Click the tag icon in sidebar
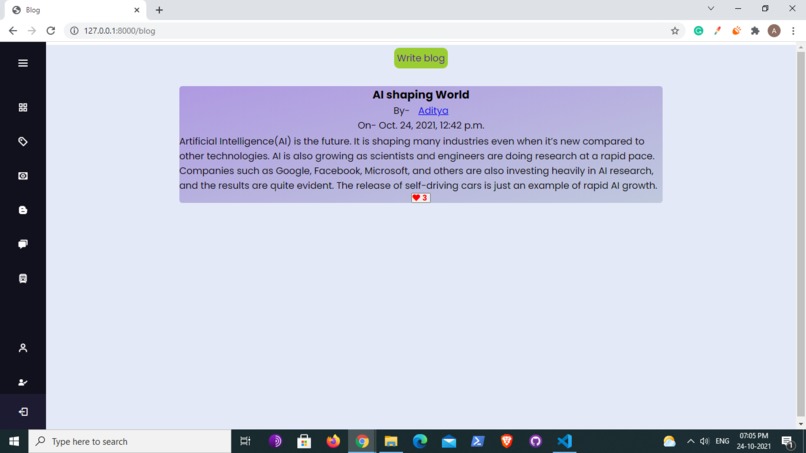Screen dimensions: 806x453 pos(23,141)
